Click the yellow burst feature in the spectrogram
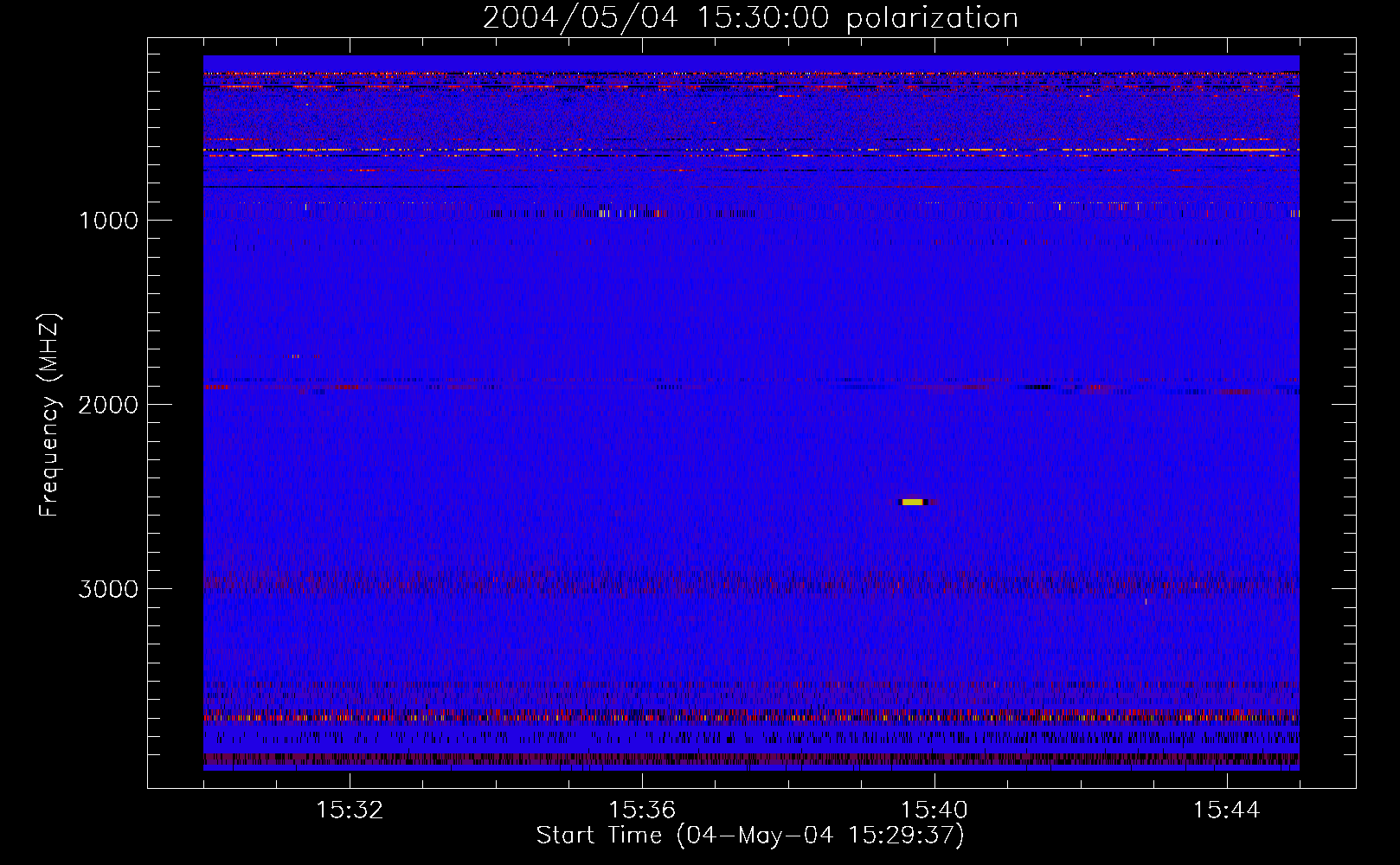The width and height of the screenshot is (1400, 865). [913, 502]
